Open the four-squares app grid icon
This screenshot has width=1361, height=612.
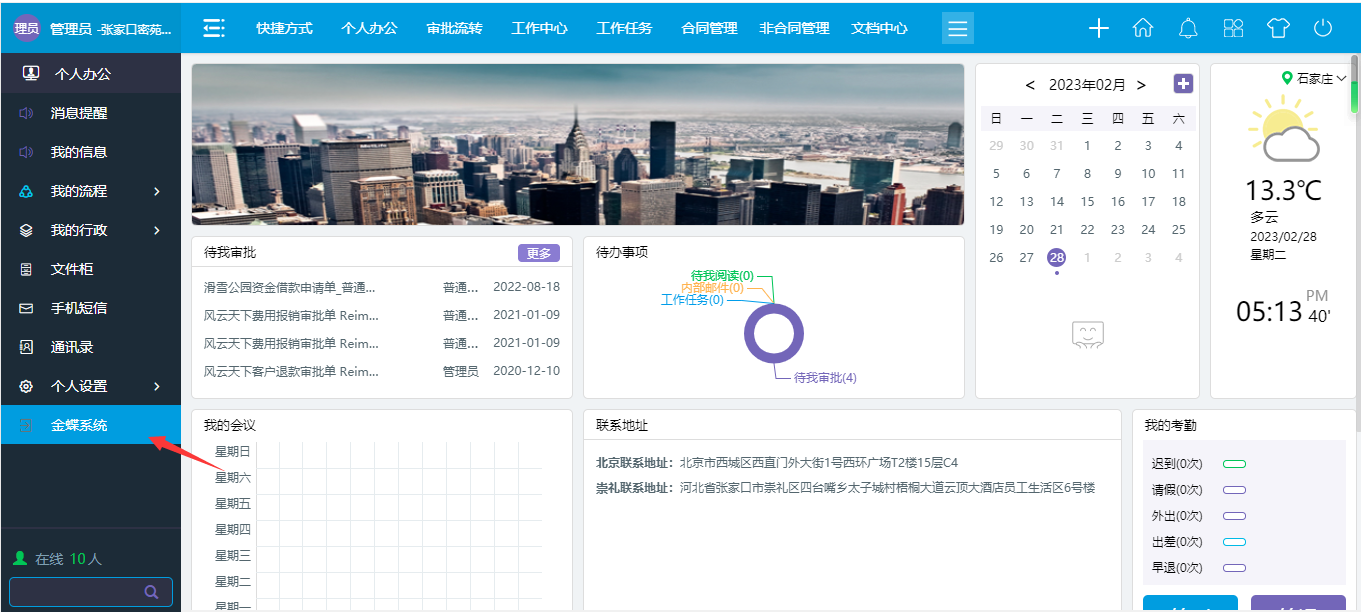click(1233, 28)
